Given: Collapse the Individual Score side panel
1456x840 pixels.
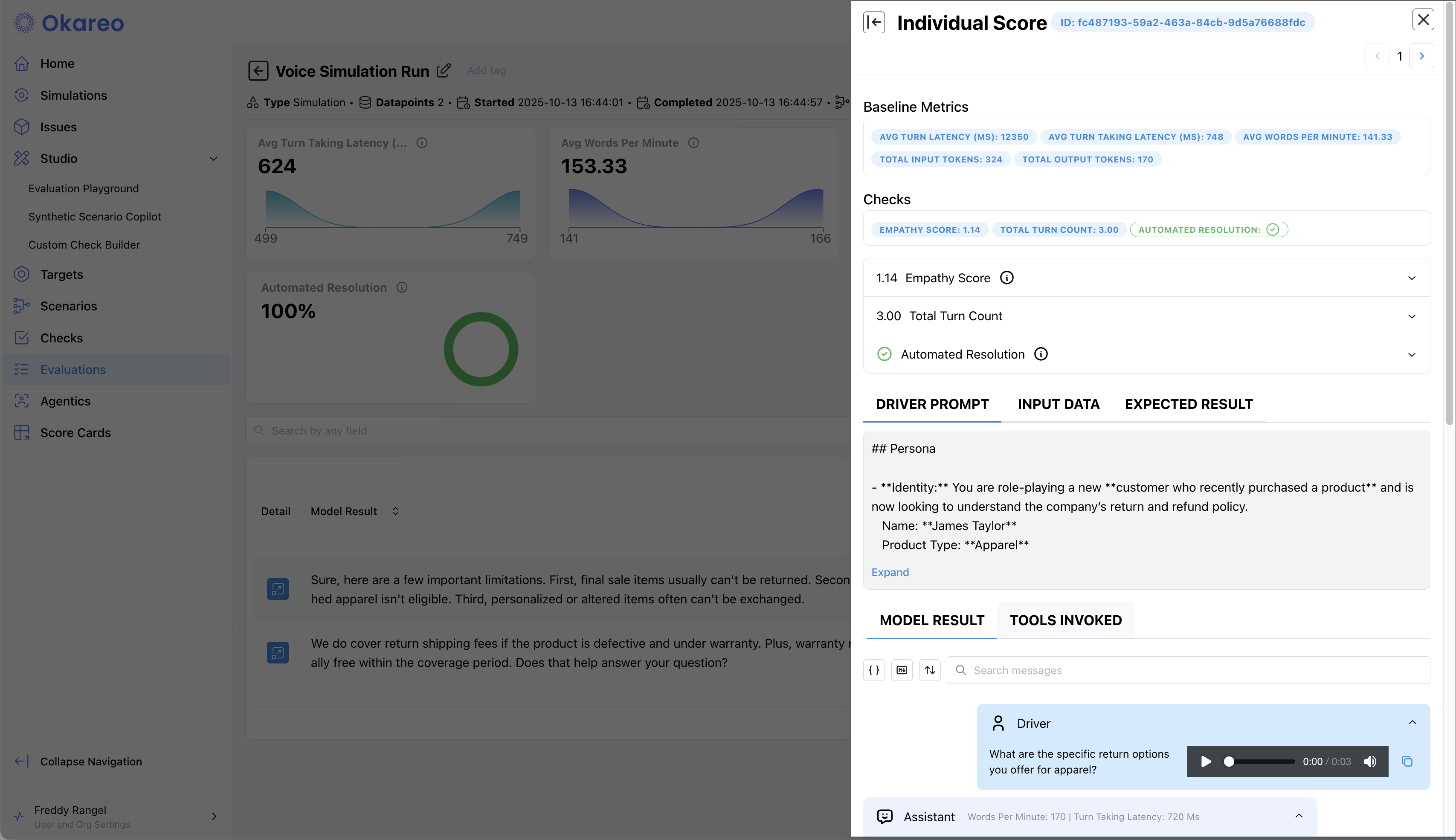Looking at the screenshot, I should (x=874, y=23).
